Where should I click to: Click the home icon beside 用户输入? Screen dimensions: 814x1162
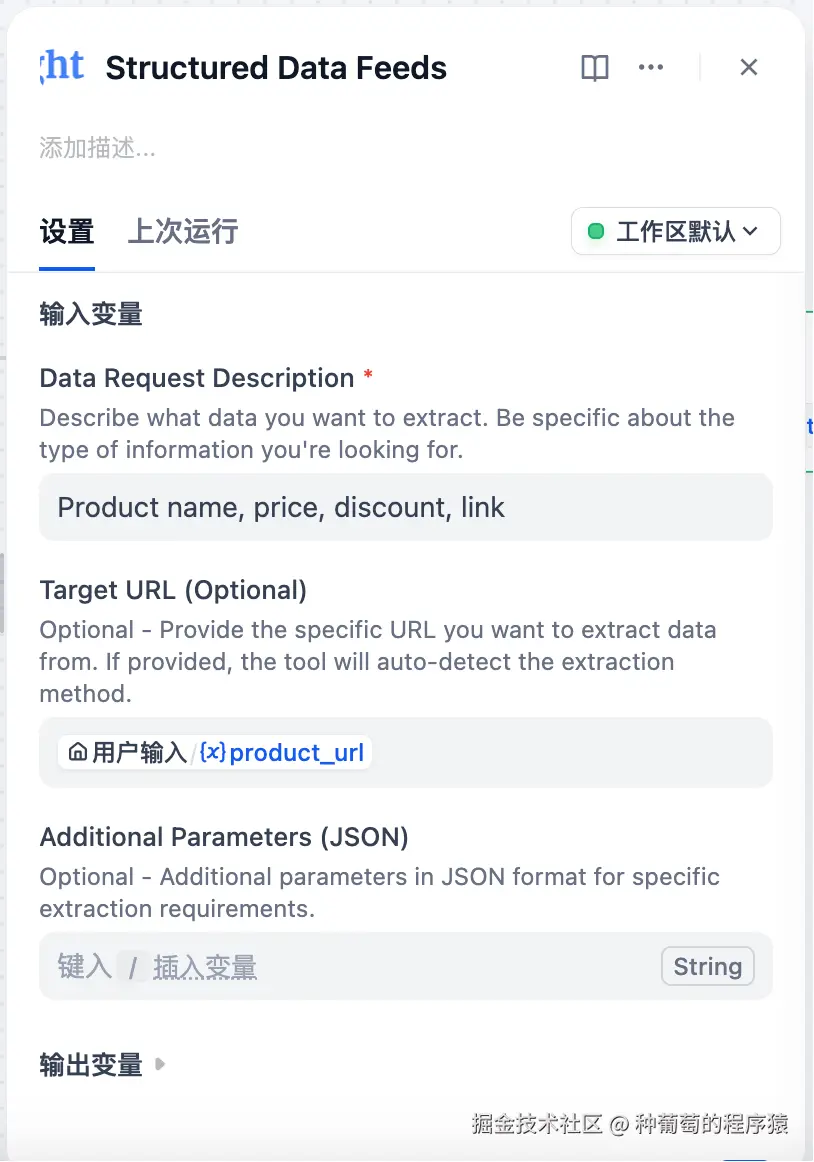(78, 752)
